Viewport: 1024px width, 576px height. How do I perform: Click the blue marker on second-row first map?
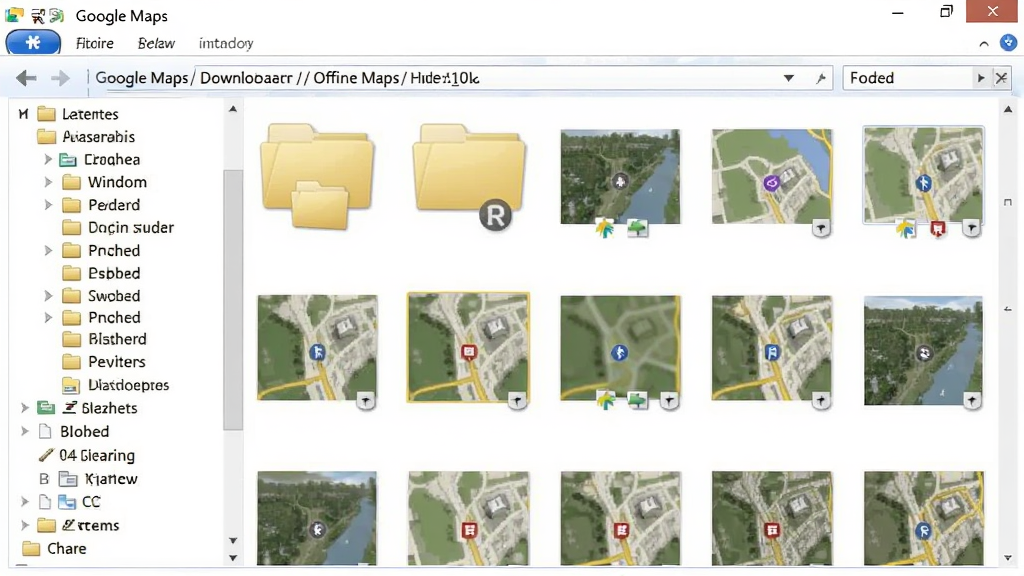coord(317,353)
